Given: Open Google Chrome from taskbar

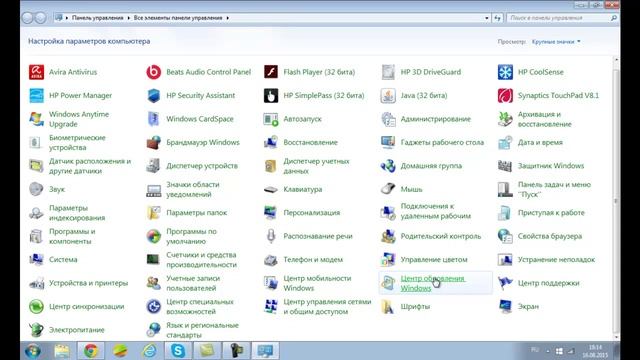Looking at the screenshot, I should (91, 351).
